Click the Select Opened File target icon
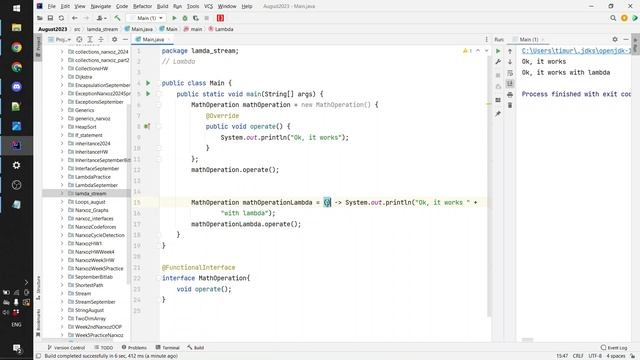Screen dimensions: 640x360 [79, 39]
